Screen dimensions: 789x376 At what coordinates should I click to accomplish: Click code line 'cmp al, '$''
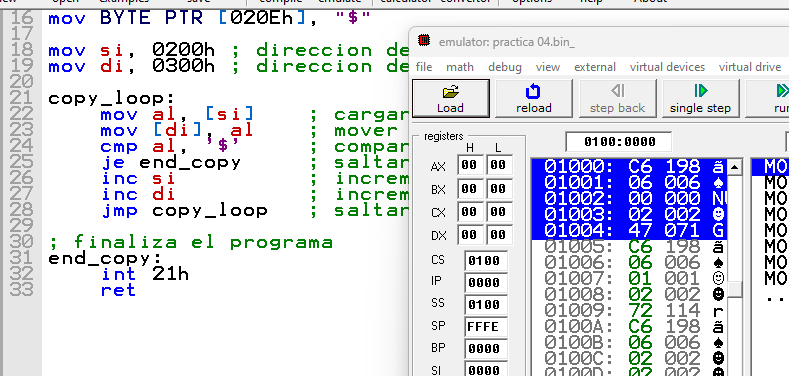click(x=171, y=147)
